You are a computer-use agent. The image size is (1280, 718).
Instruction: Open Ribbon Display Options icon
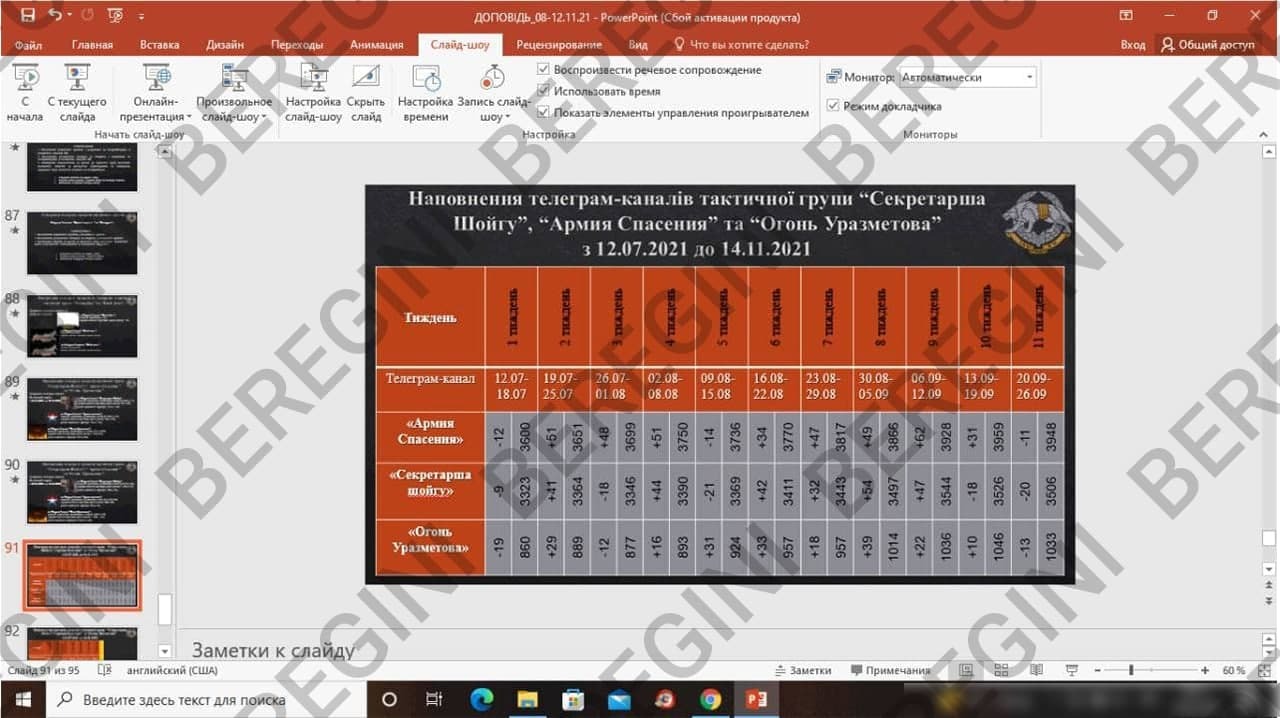click(x=1126, y=16)
